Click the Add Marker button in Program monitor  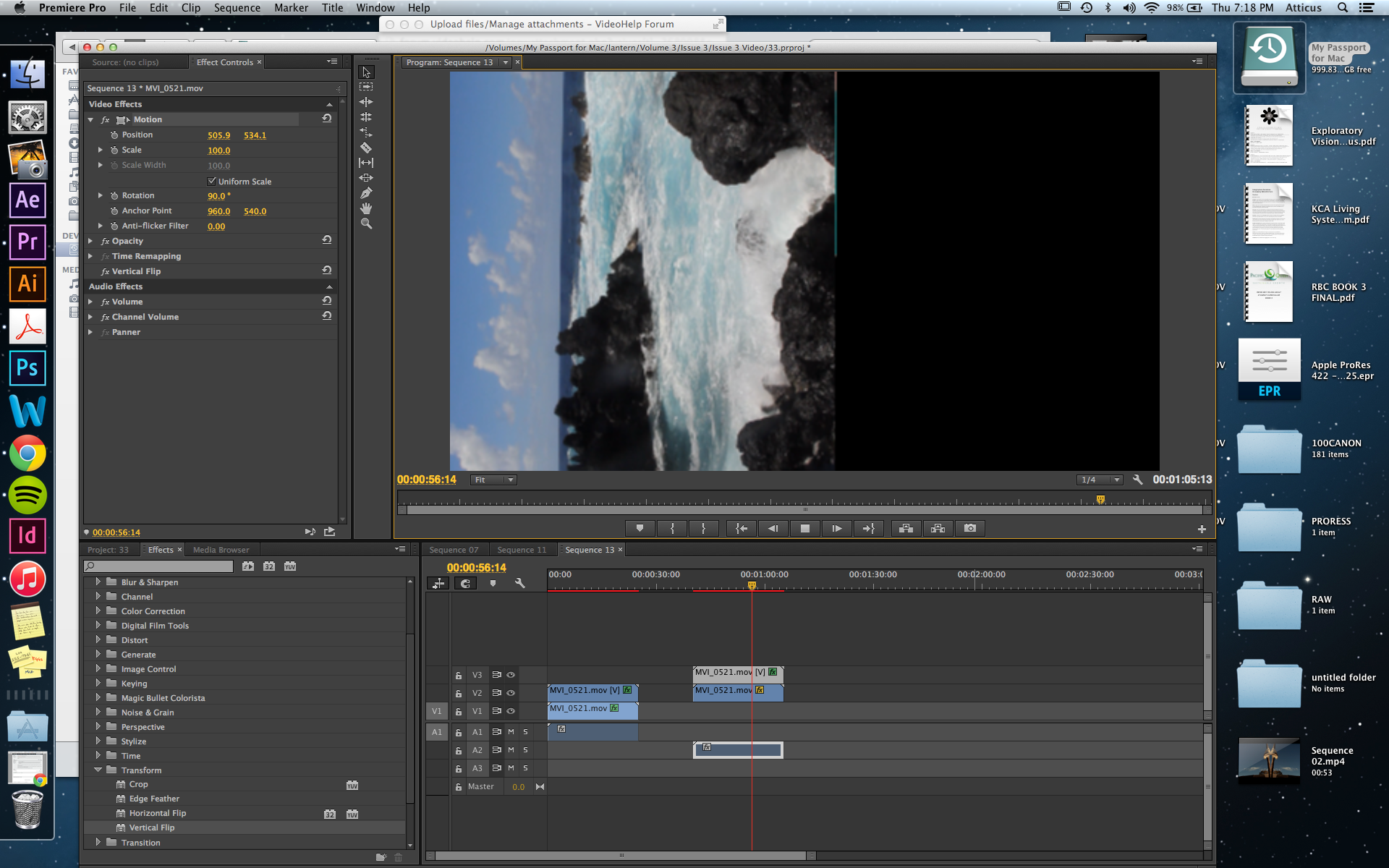point(640,529)
